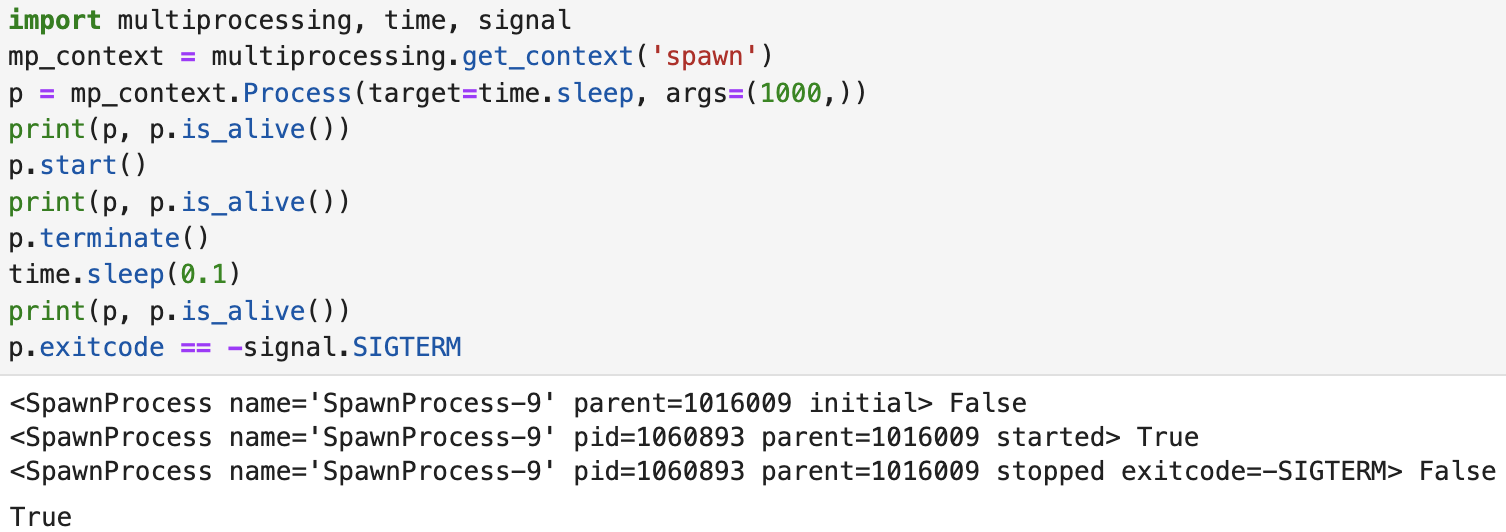The width and height of the screenshot is (1506, 532).
Task: Click 'signal' in the import statement
Action: pos(523,20)
